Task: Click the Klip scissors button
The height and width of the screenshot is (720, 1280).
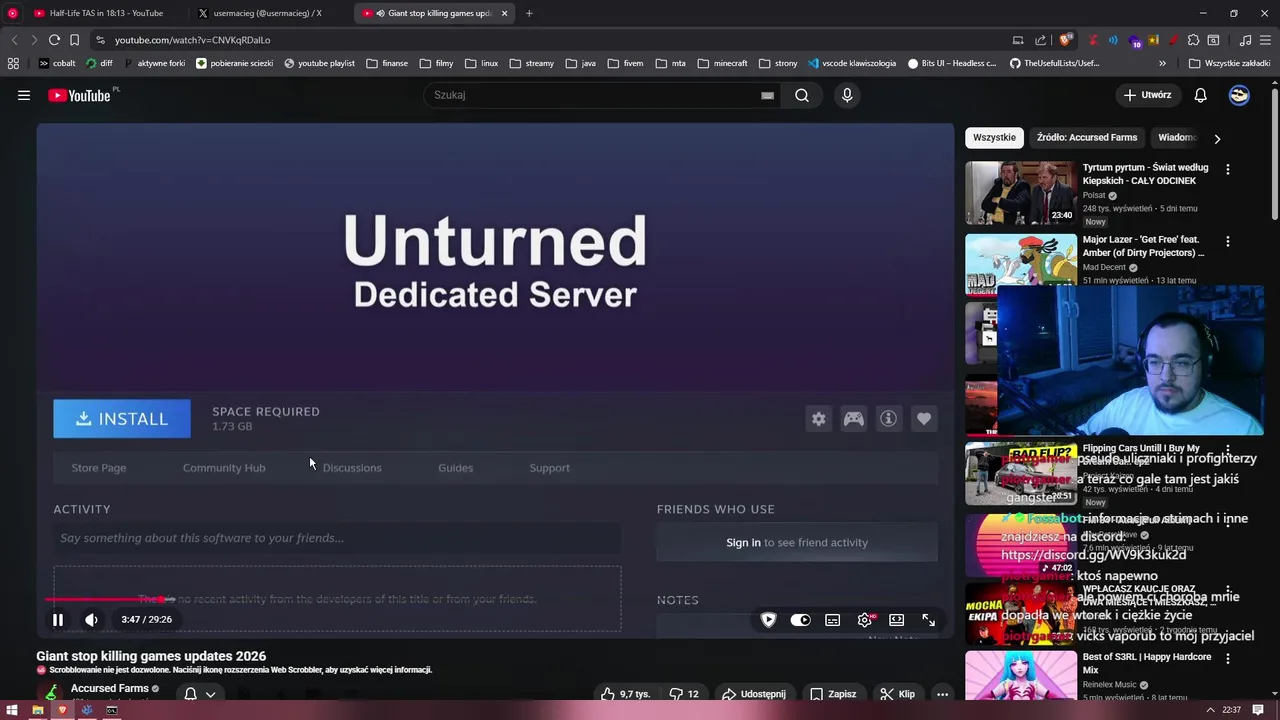Action: tap(897, 694)
